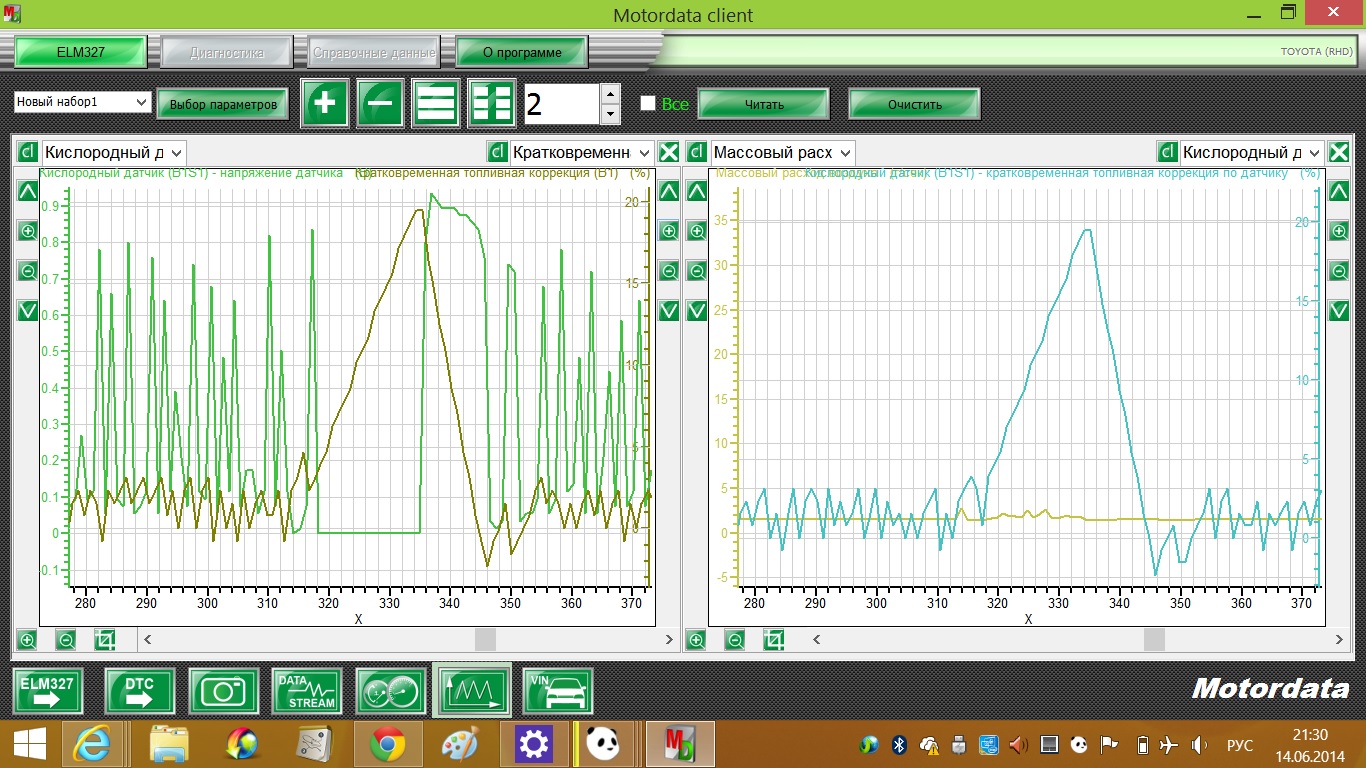Image resolution: width=1366 pixels, height=768 pixels.
Task: Shift left chart's left axis up
Action: tap(27, 191)
